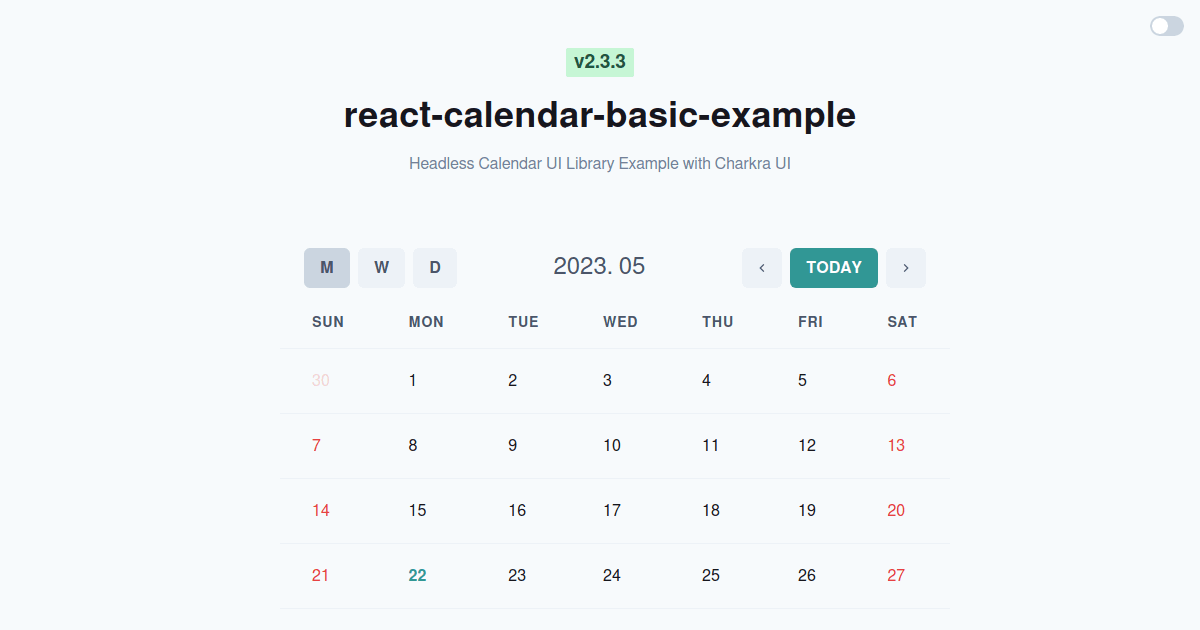Viewport: 1200px width, 630px height.
Task: Go to next month using right chevron
Action: coord(906,267)
